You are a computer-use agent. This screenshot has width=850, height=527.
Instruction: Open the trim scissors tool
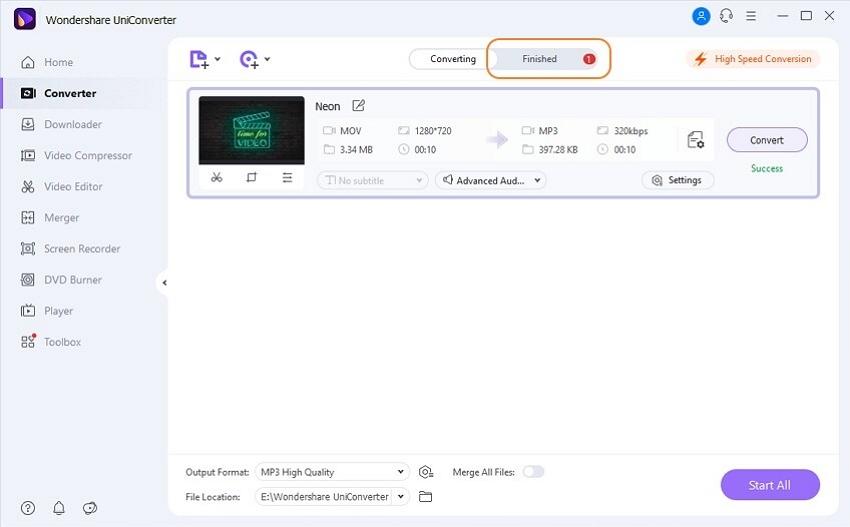click(217, 177)
